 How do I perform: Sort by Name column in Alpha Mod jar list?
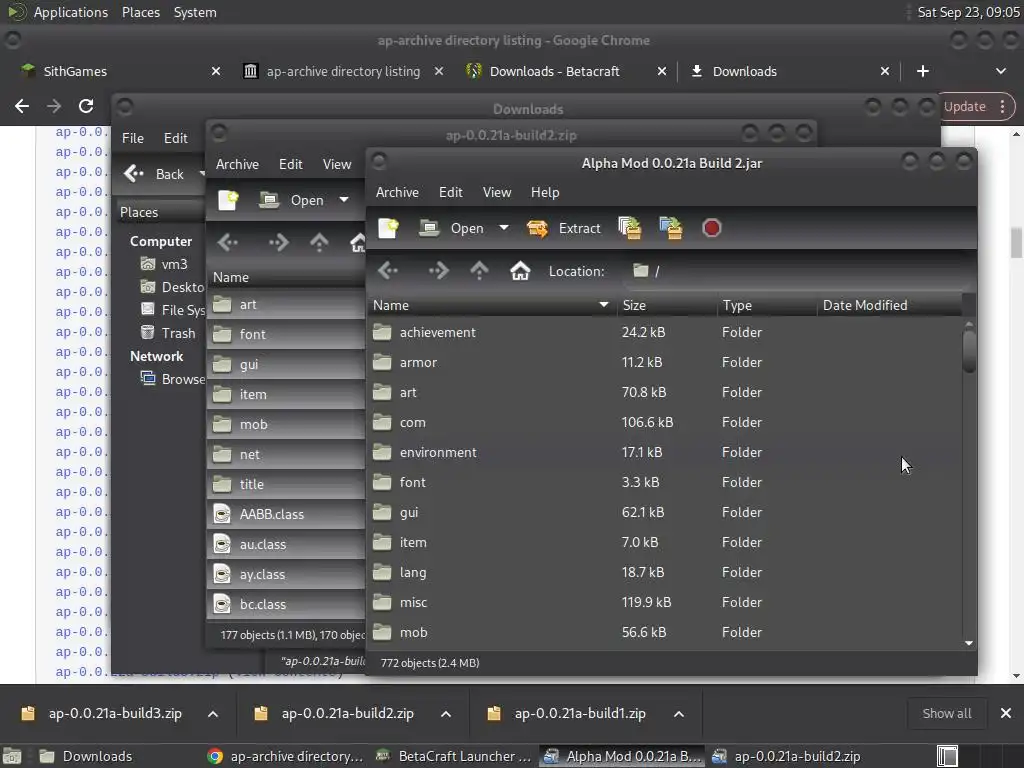(492, 305)
